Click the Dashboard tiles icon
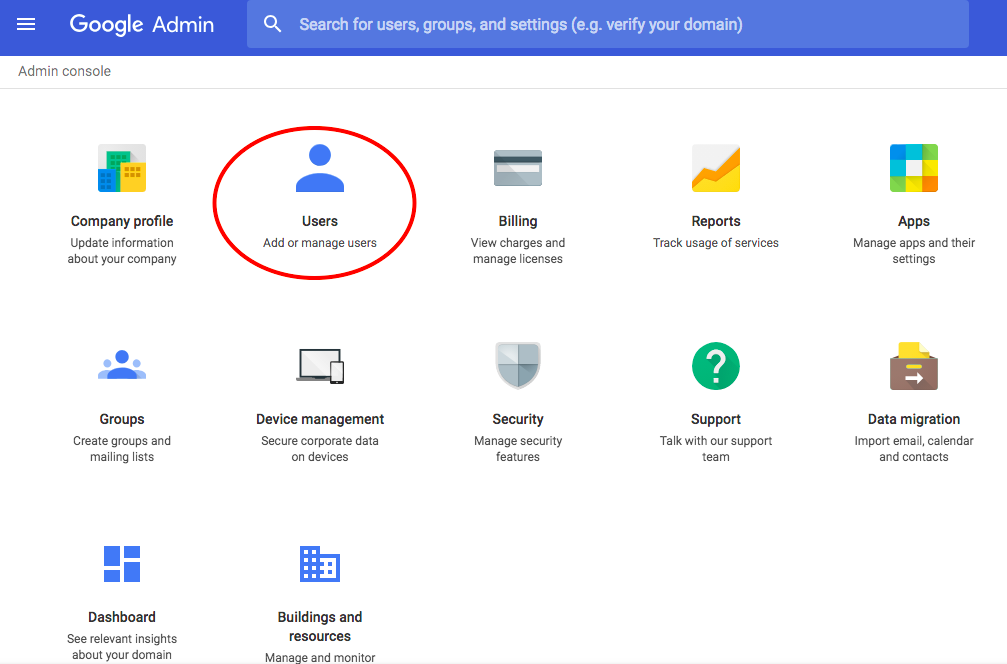 pos(122,564)
